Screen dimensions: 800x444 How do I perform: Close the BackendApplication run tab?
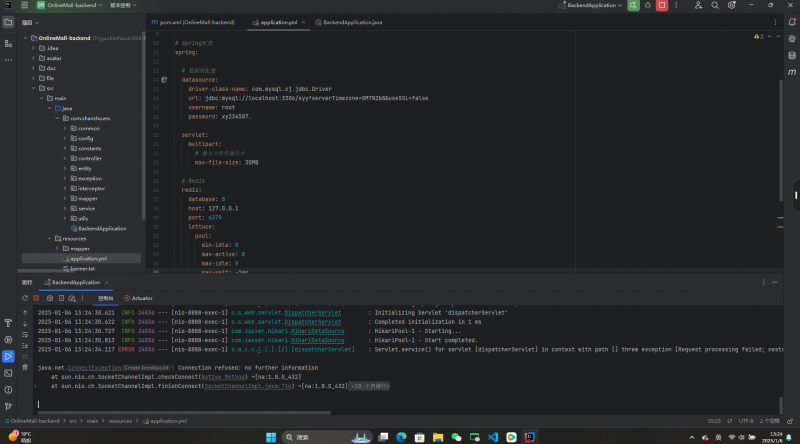coord(107,282)
